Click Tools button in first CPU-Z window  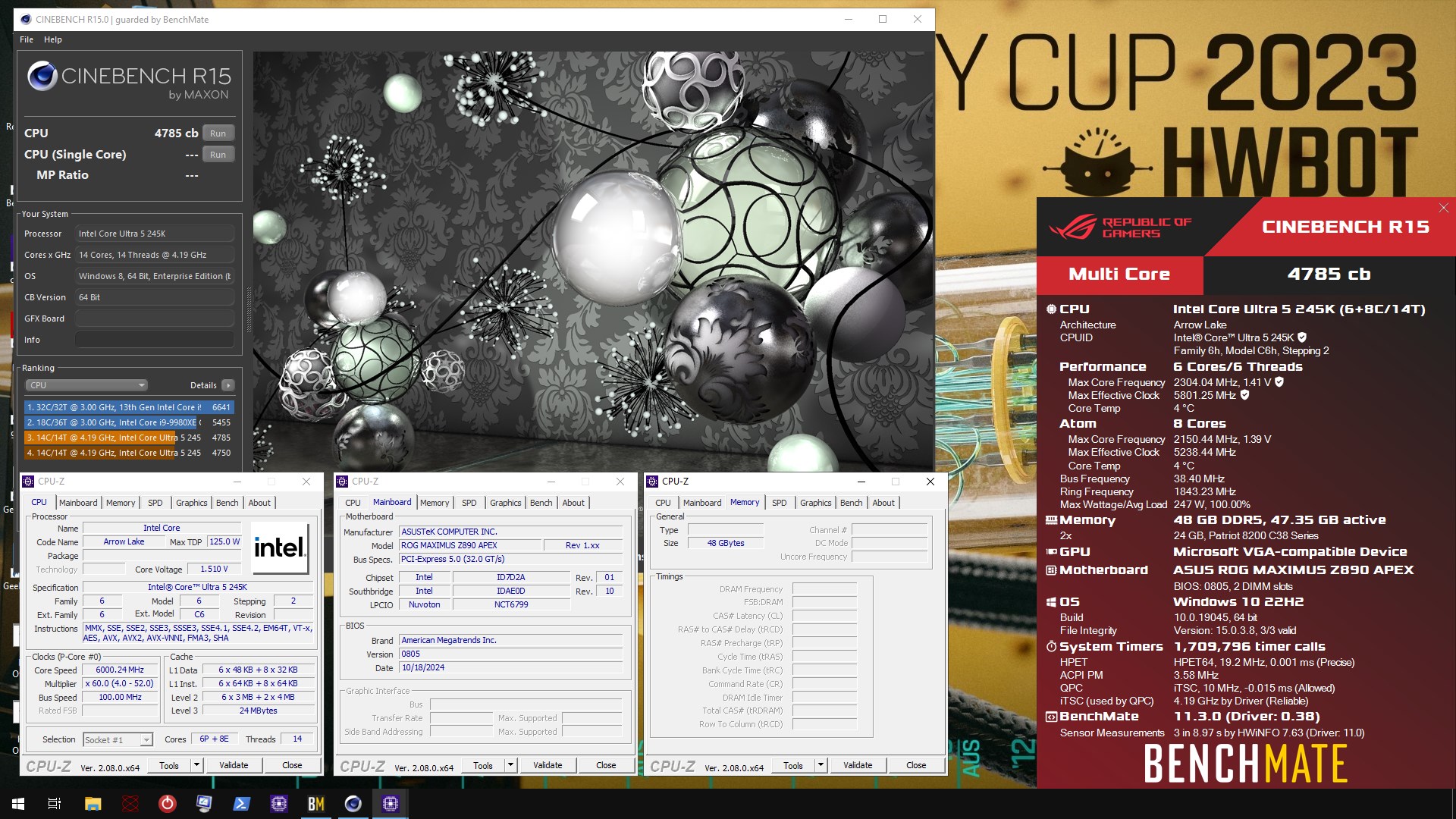point(169,765)
